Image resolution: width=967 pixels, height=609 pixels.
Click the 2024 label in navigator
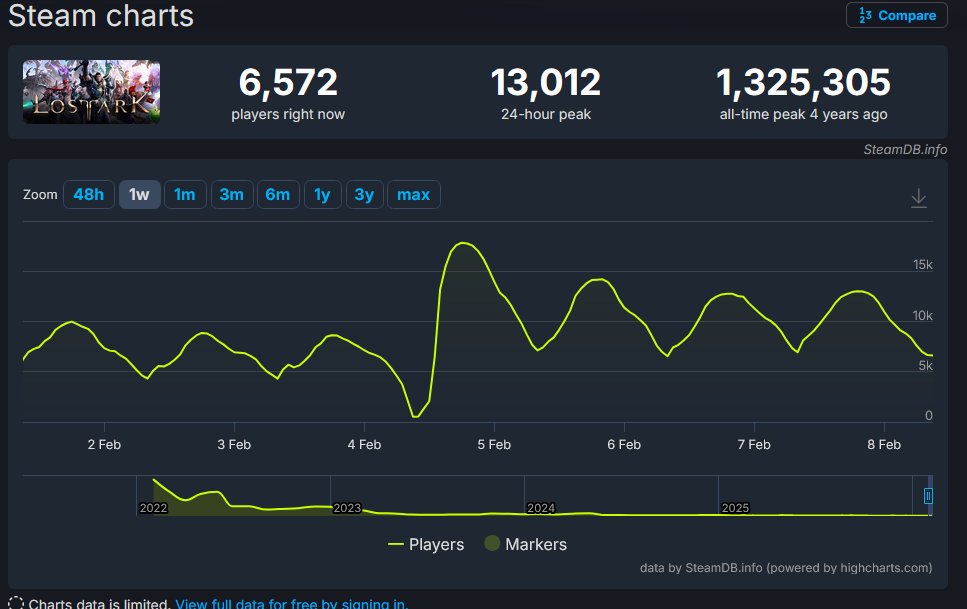[541, 508]
